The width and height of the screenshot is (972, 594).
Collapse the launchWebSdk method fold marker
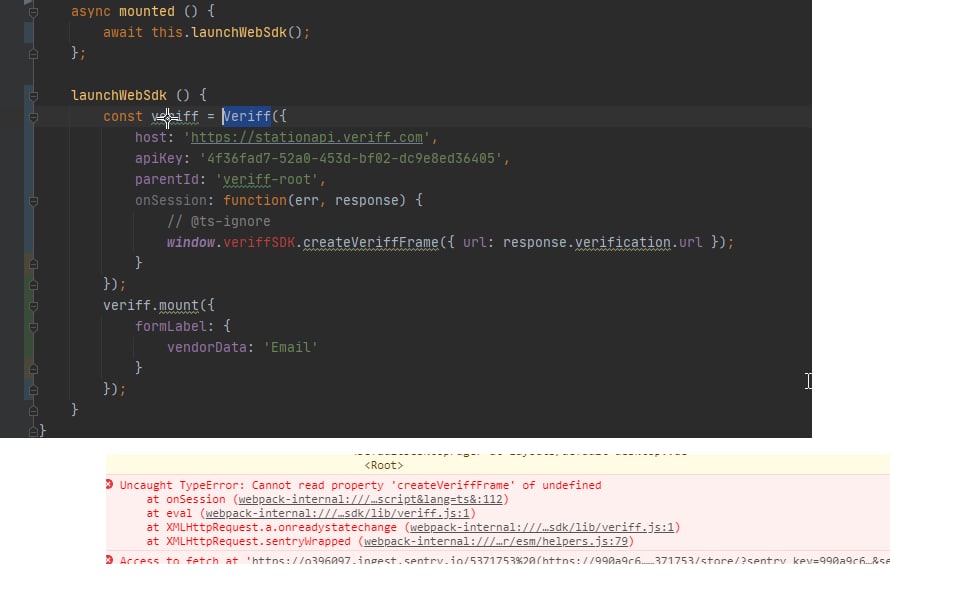(x=33, y=96)
